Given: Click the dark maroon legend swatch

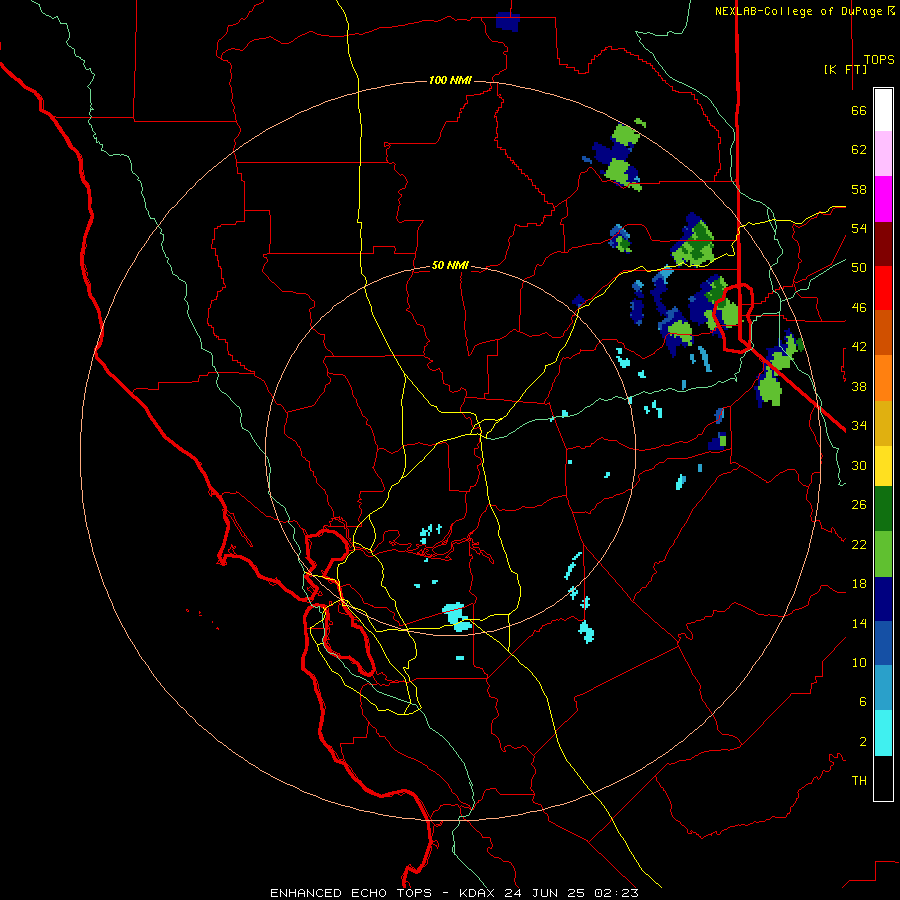Looking at the screenshot, I should (883, 244).
